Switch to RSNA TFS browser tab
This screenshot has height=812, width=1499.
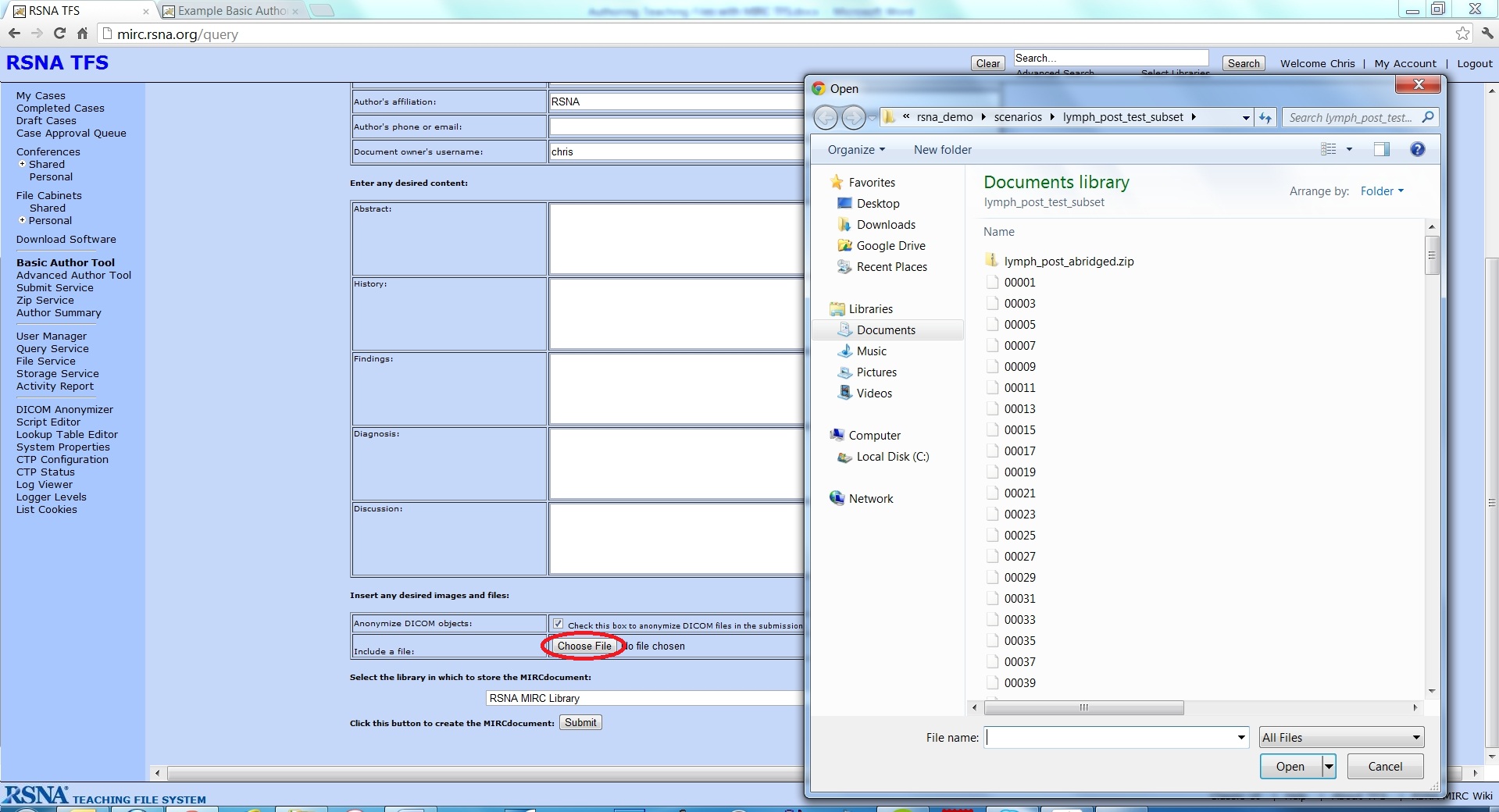(x=80, y=11)
